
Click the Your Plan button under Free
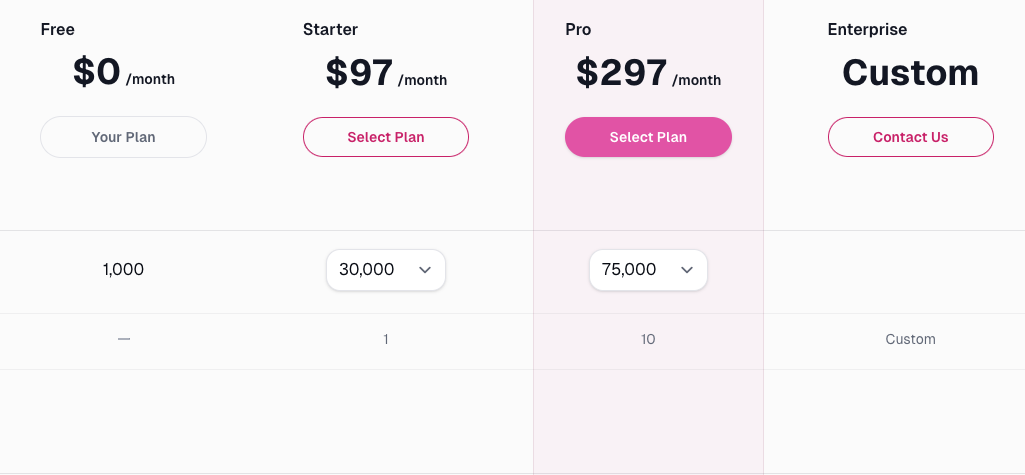point(124,137)
